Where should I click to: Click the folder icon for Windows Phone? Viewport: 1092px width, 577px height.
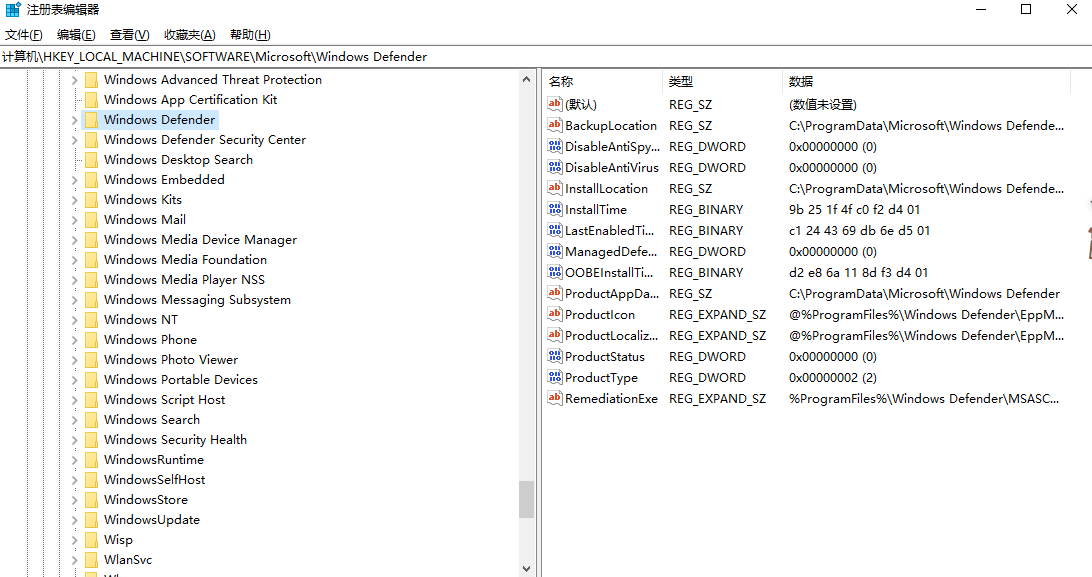[x=91, y=340]
